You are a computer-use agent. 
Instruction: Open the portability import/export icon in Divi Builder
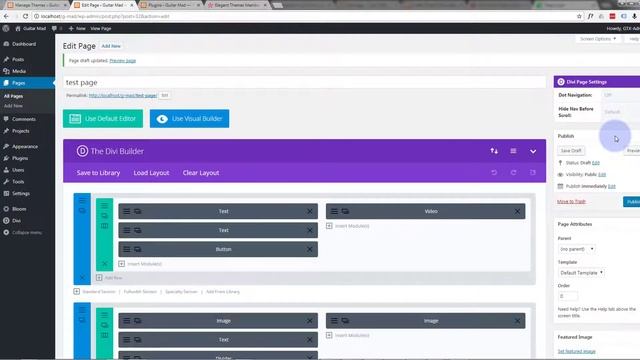[494, 151]
